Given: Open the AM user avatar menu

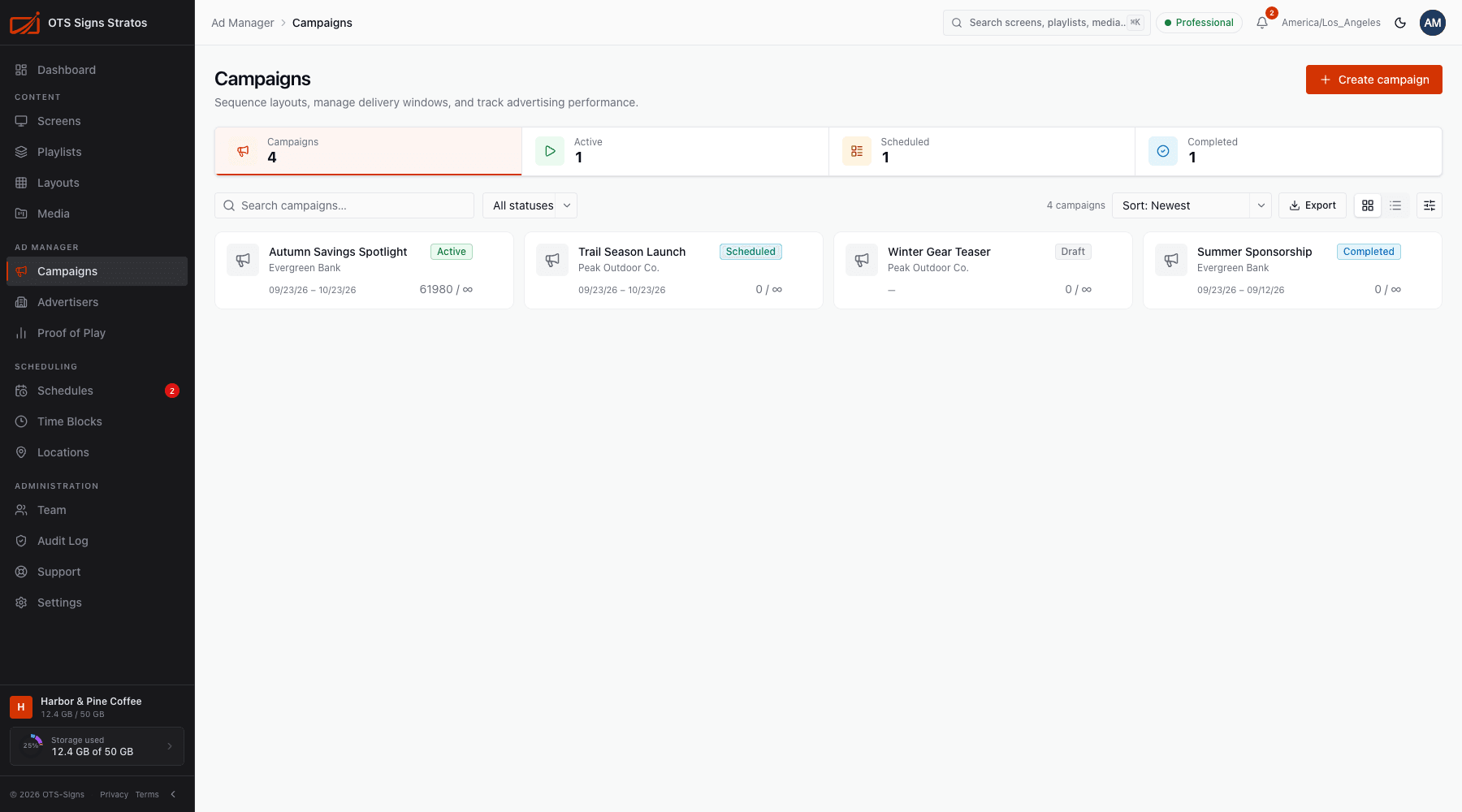Looking at the screenshot, I should point(1433,23).
